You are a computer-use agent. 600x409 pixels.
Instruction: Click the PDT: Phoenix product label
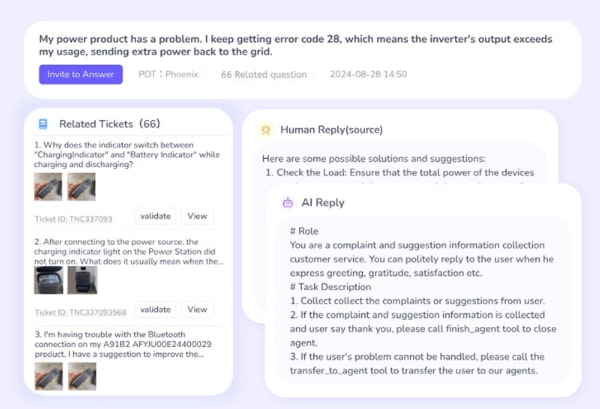(168, 74)
